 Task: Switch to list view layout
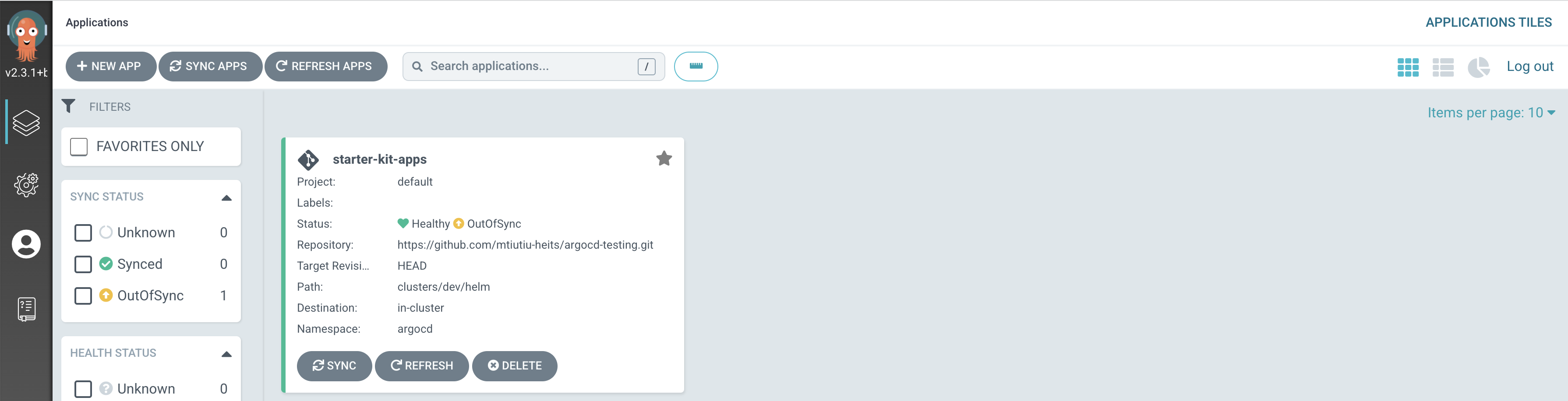[1443, 67]
